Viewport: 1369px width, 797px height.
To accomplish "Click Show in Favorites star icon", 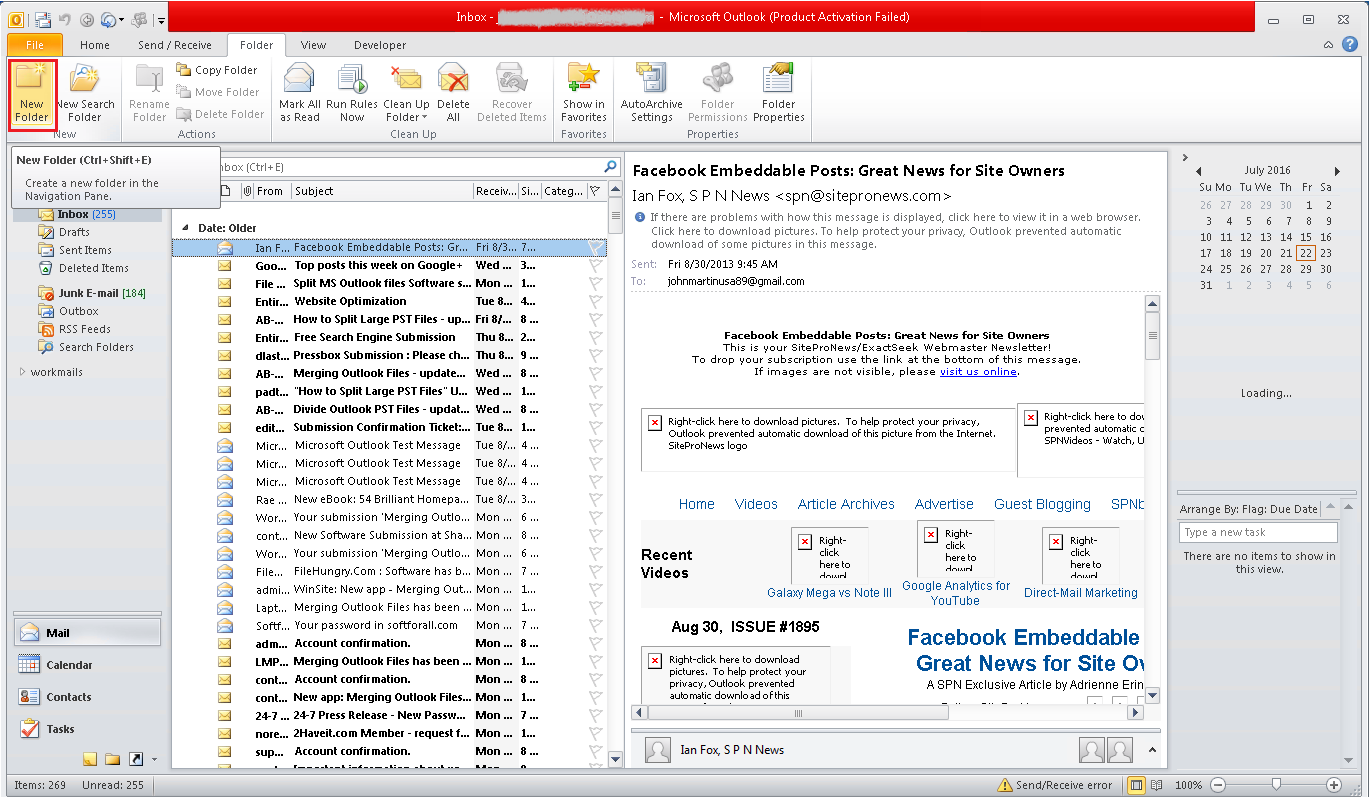I will 584,94.
